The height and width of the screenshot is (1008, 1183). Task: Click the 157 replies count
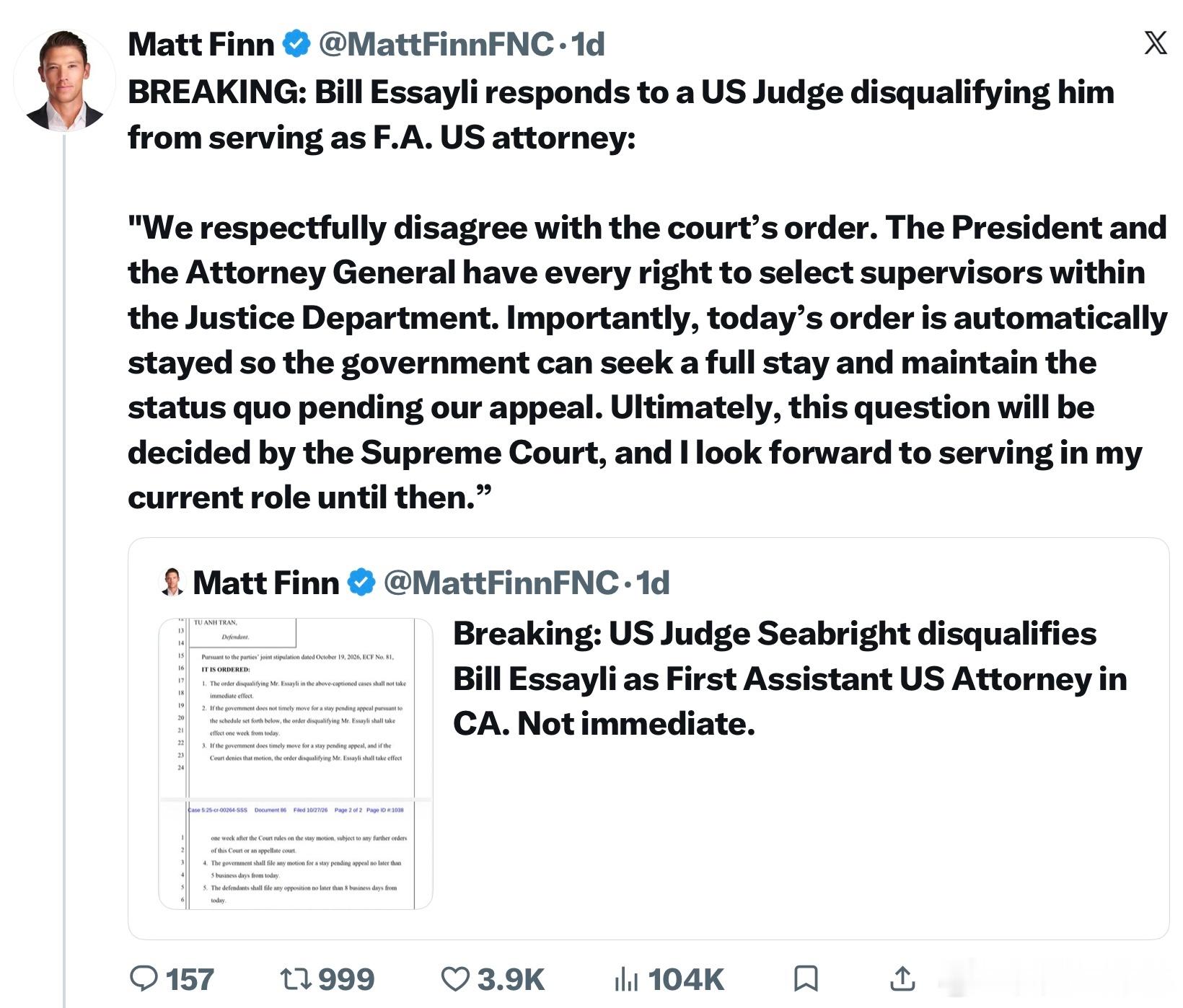pos(190,979)
